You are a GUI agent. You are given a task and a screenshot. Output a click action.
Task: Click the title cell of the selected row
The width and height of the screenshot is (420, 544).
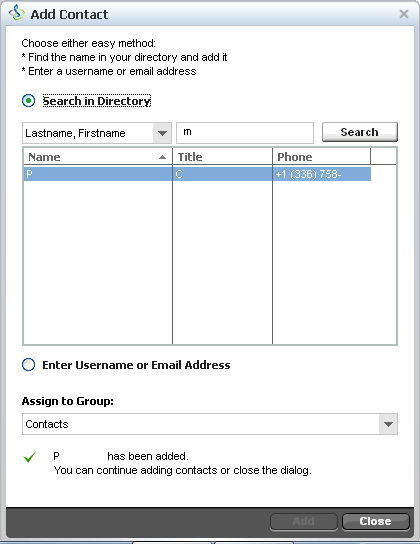(222, 174)
